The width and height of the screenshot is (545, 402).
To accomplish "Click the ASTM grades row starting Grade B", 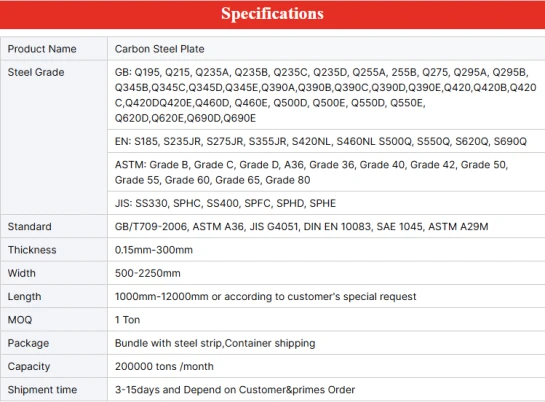I will coord(311,172).
